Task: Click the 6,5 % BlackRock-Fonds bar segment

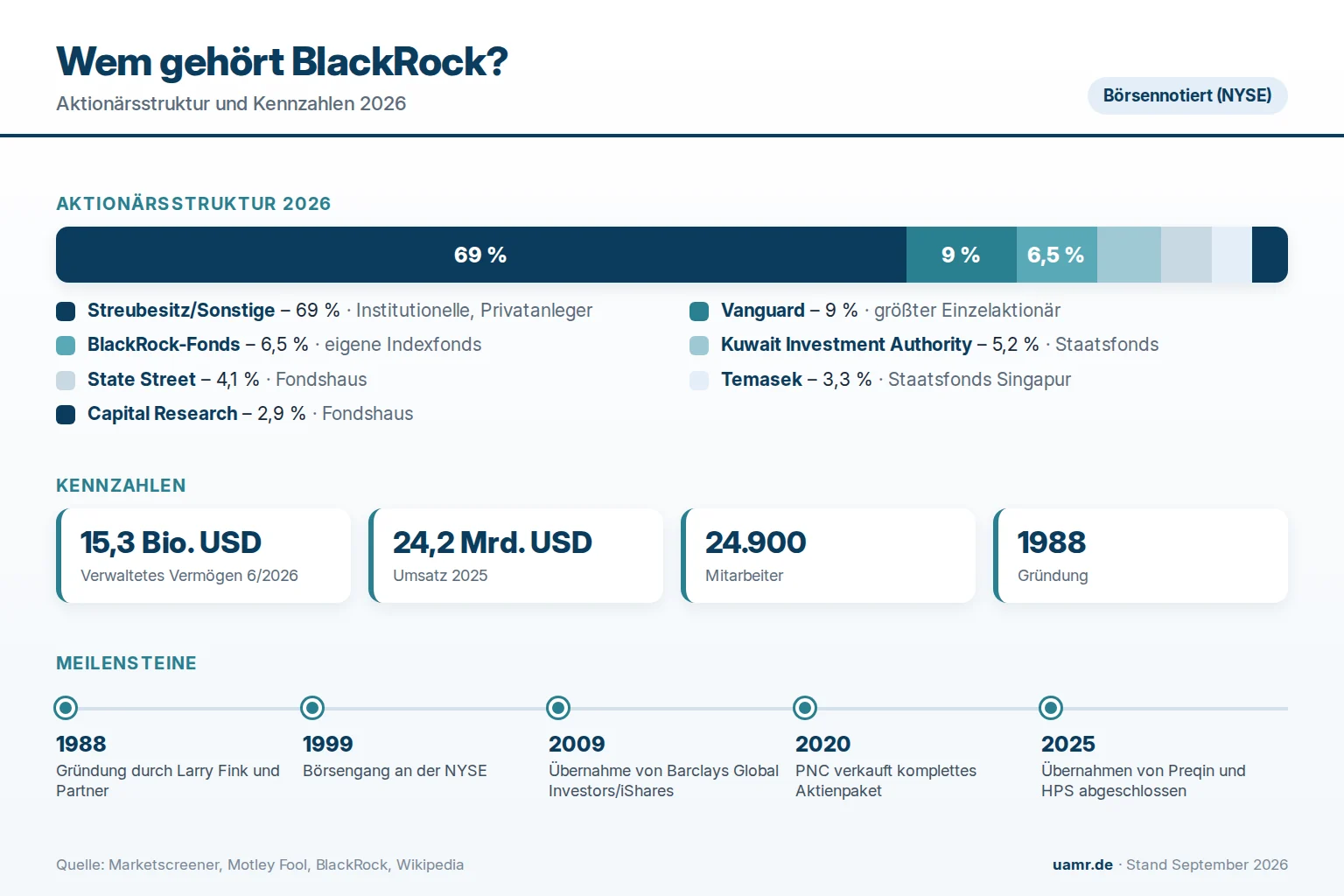Action: (1057, 255)
